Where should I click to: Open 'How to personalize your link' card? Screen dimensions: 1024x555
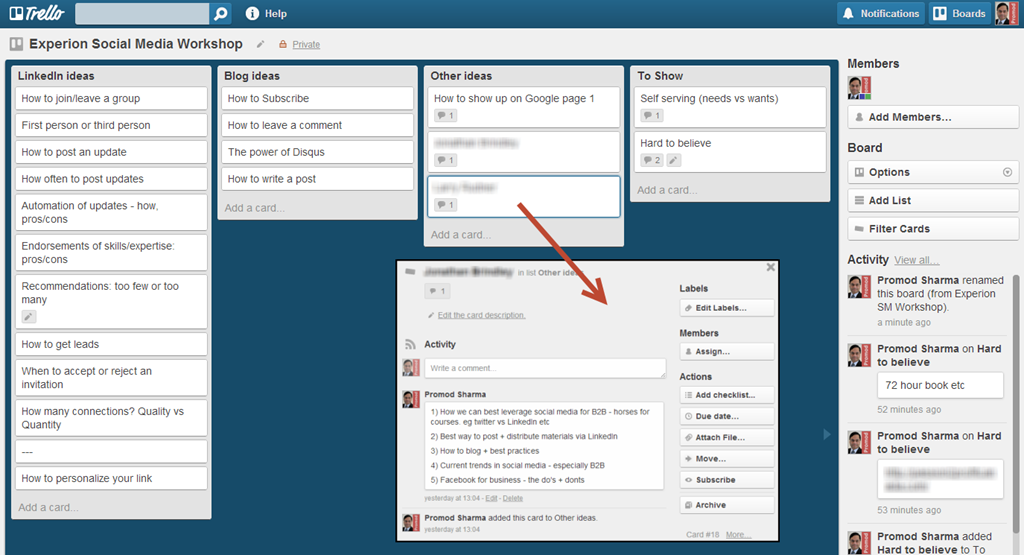click(x=111, y=479)
